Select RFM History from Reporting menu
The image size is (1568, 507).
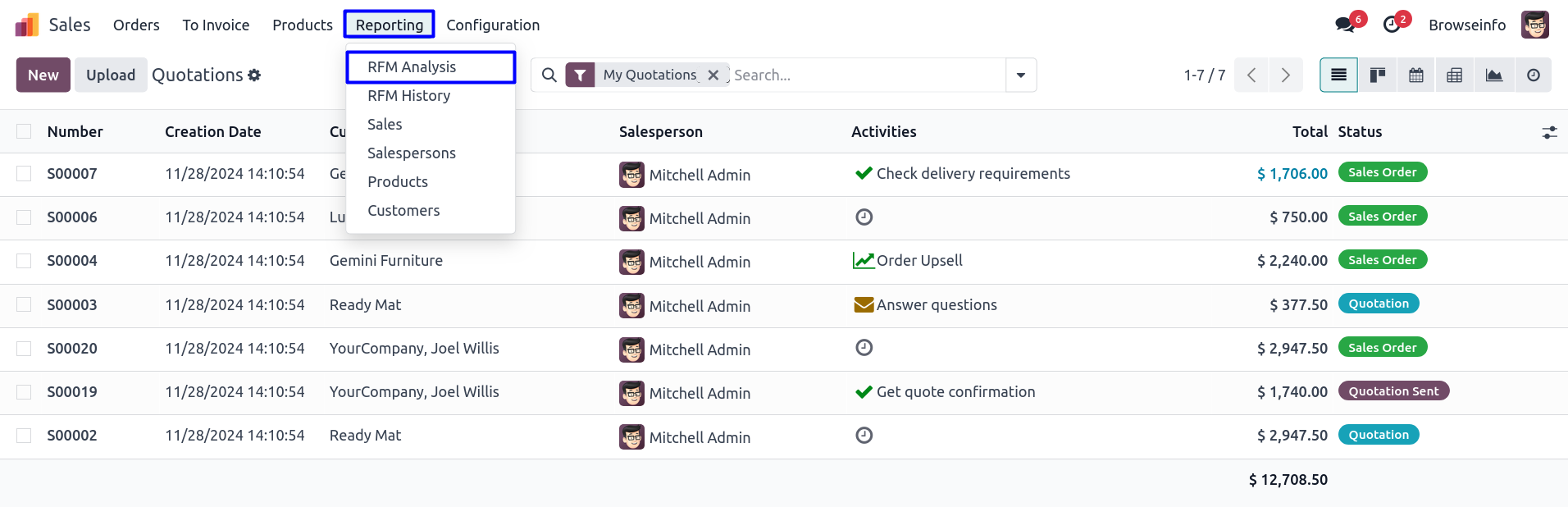(408, 96)
